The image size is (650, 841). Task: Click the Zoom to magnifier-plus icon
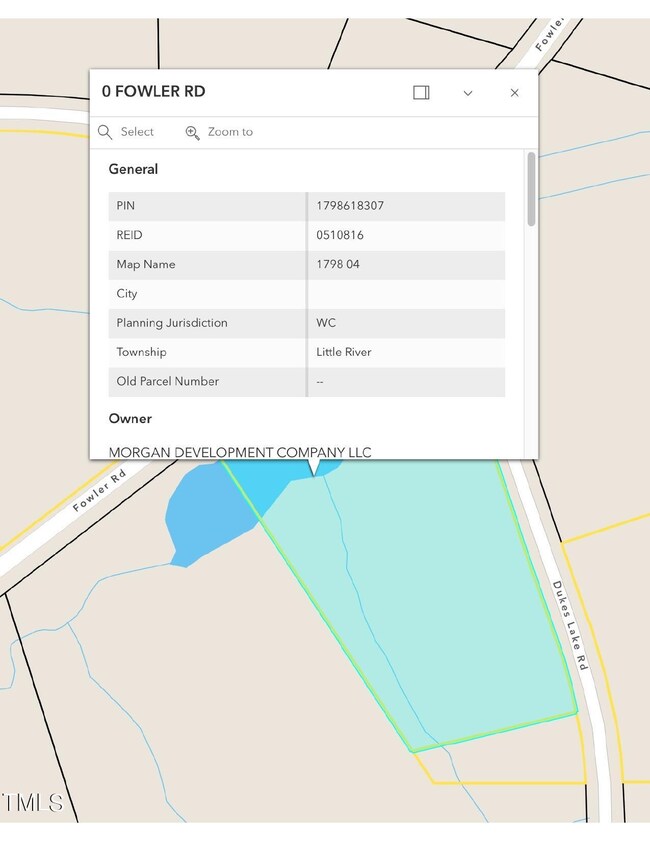point(192,132)
